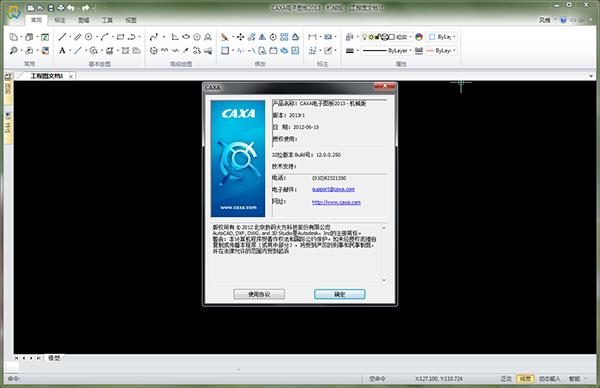This screenshot has width=600, height=388.
Task: Click the Redo arrow in quick access toolbar
Action: 85,8
